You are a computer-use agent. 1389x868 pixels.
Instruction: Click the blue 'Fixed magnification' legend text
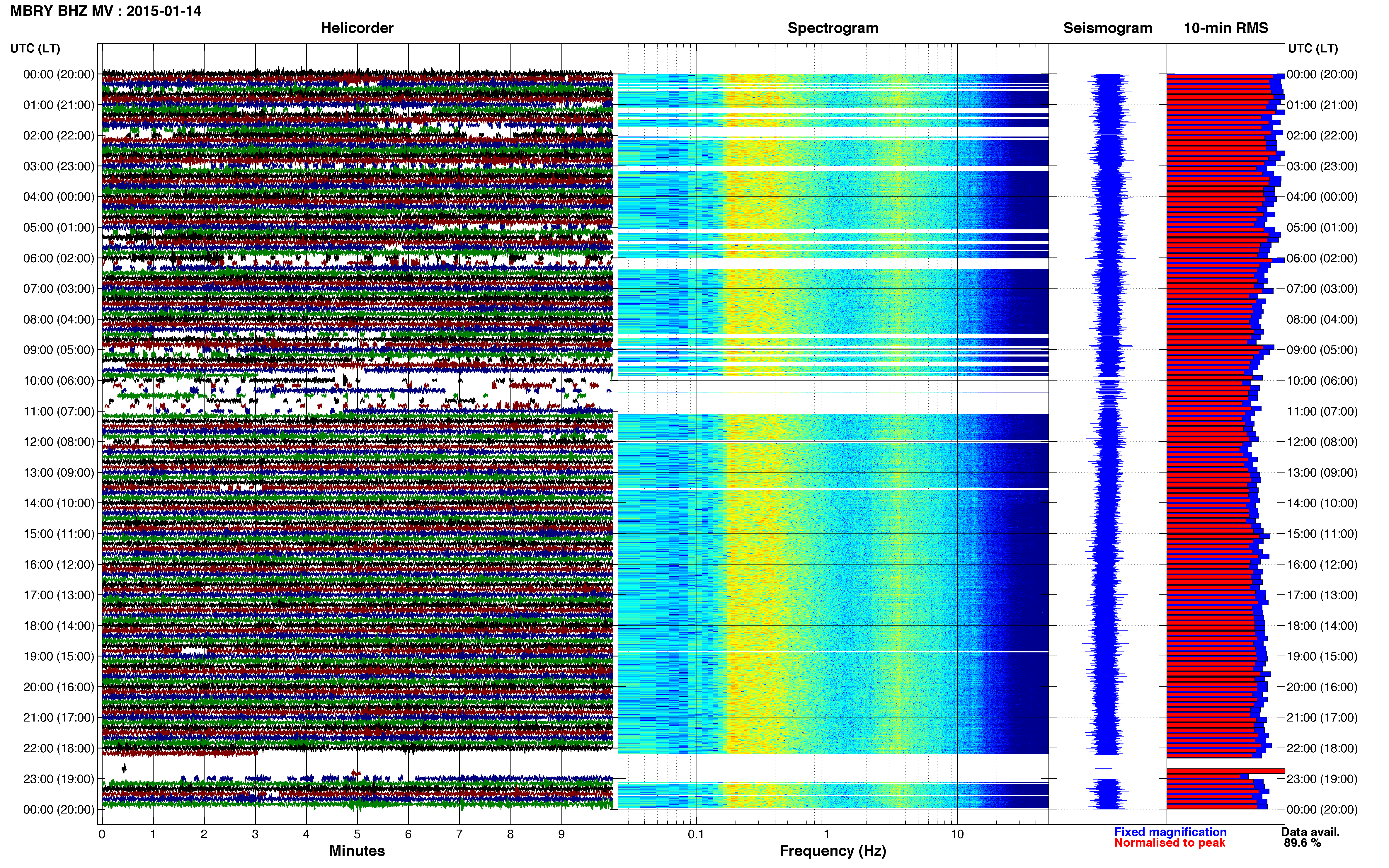point(1170,832)
